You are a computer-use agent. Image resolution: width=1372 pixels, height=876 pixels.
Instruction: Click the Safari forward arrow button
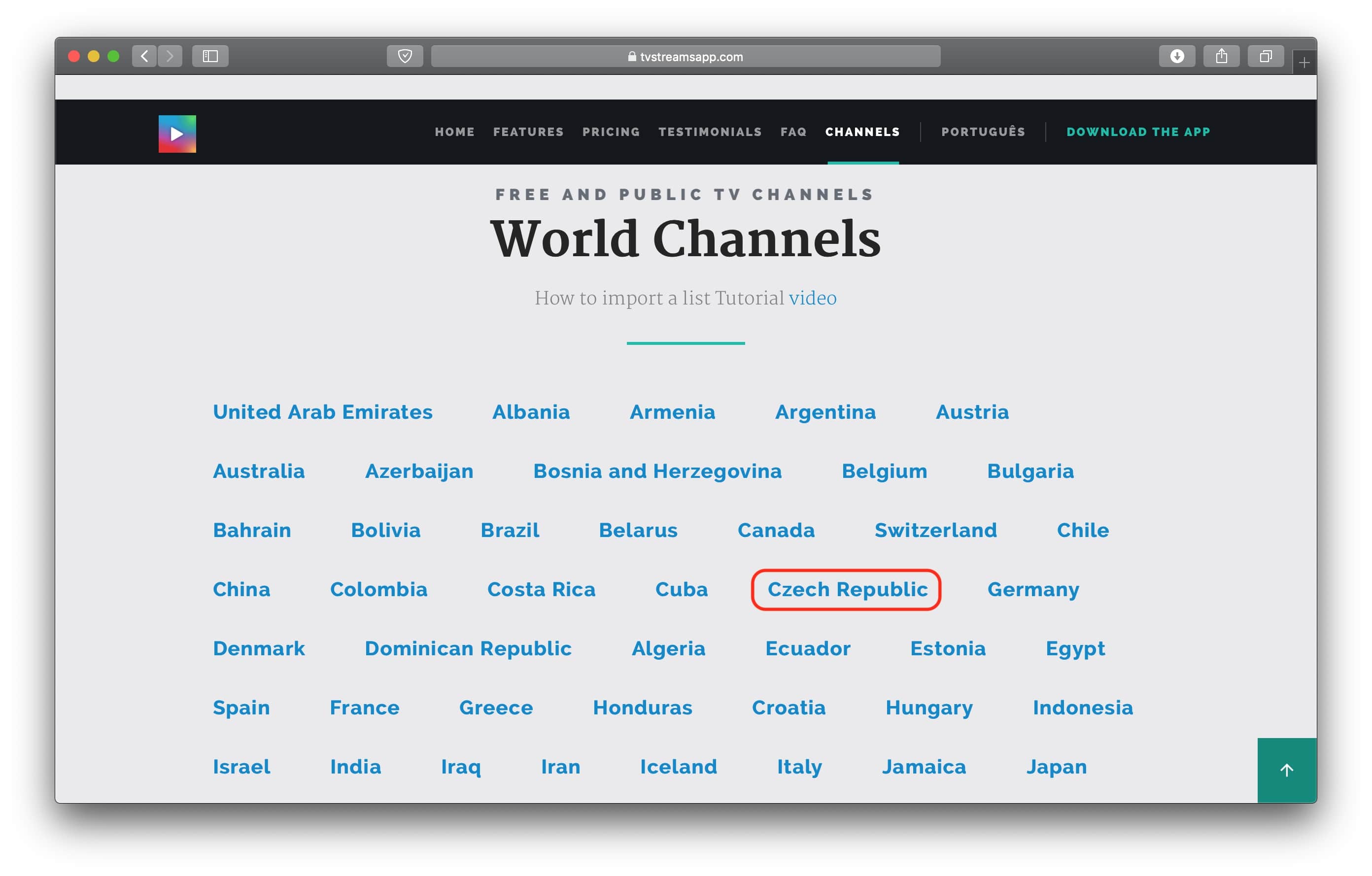point(170,56)
